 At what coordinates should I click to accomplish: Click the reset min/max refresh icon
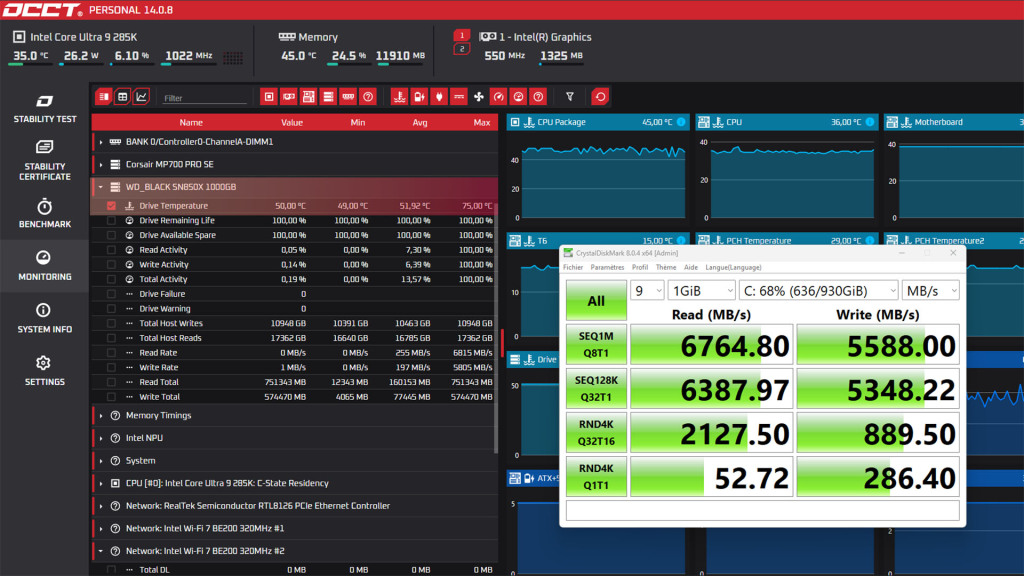coord(600,97)
